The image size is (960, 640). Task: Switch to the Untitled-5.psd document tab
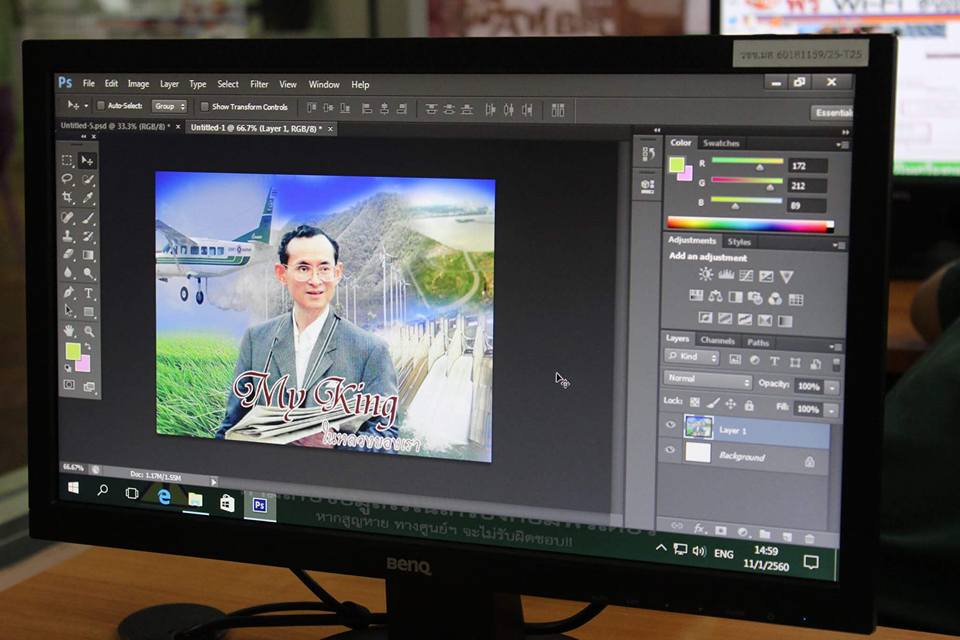(115, 127)
